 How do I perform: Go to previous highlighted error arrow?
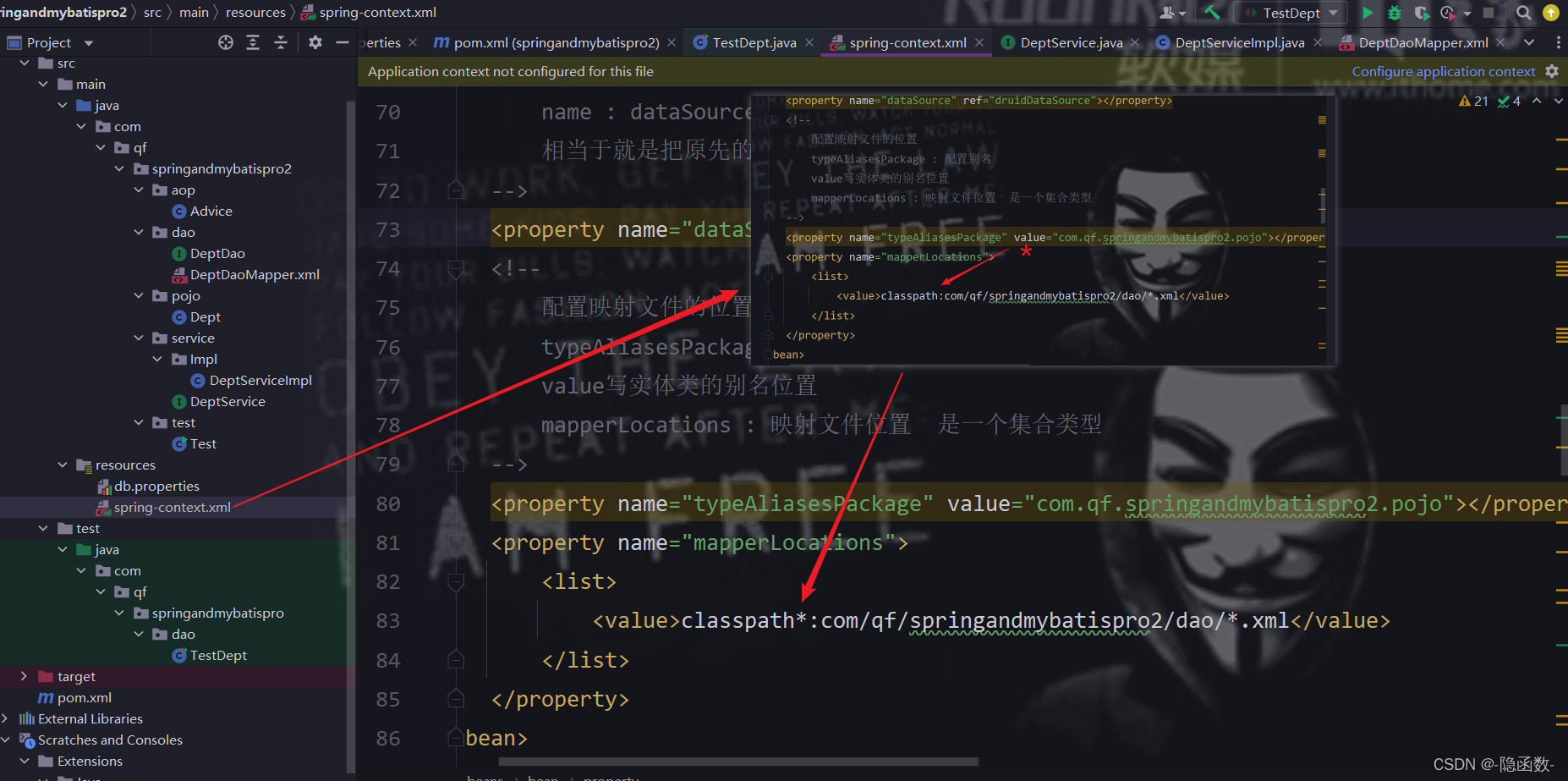[1537, 102]
